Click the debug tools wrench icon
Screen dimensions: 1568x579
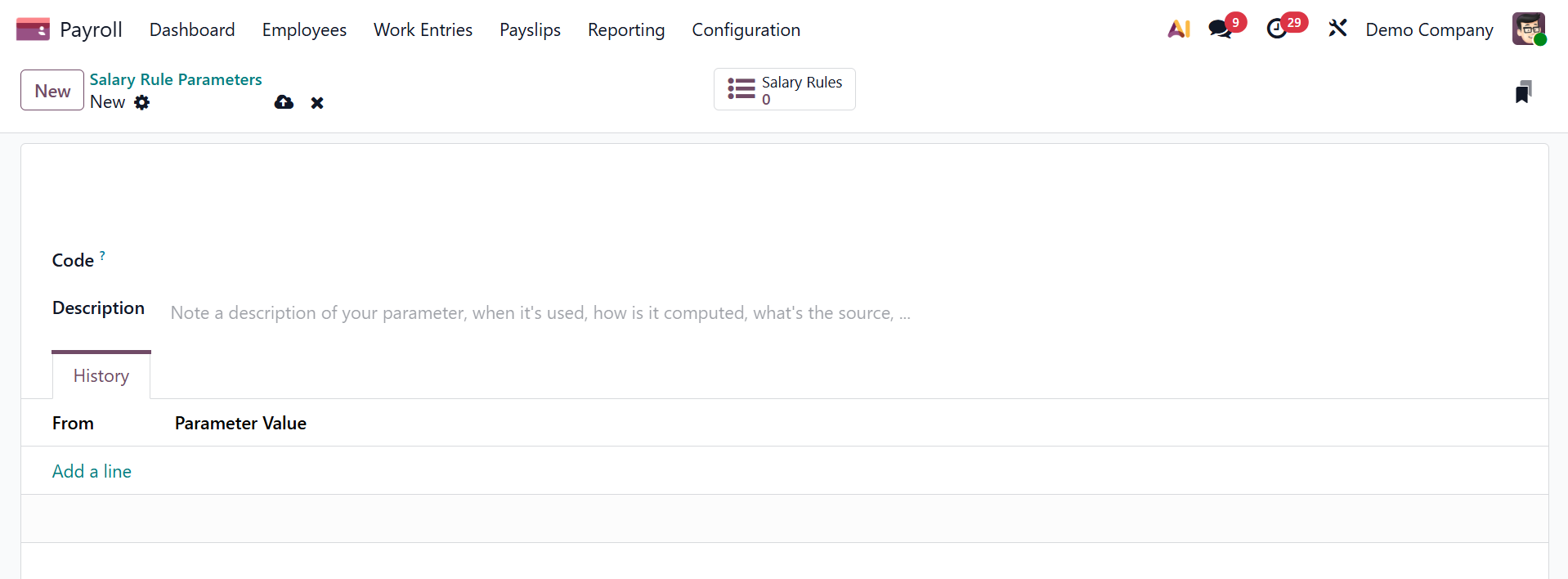coord(1337,29)
